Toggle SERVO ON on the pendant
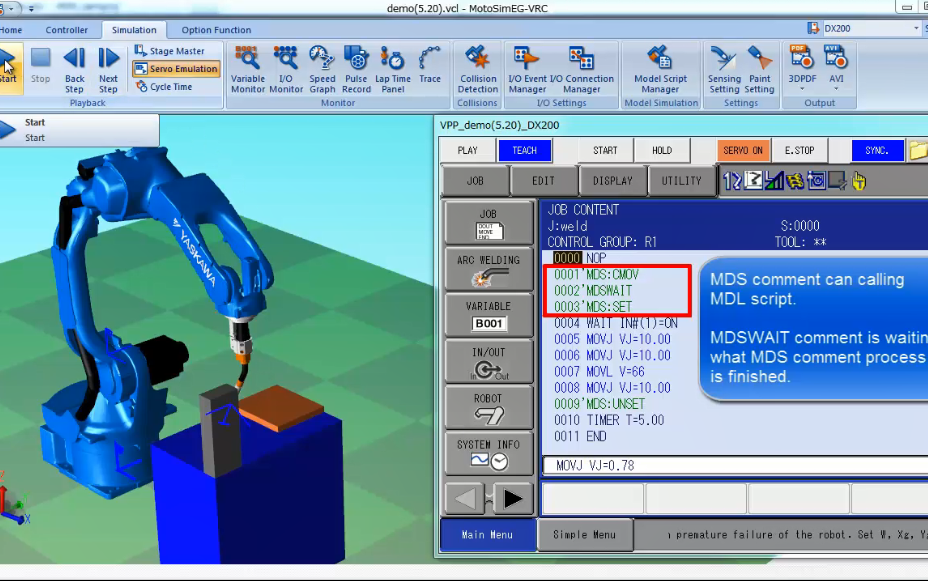 743,150
